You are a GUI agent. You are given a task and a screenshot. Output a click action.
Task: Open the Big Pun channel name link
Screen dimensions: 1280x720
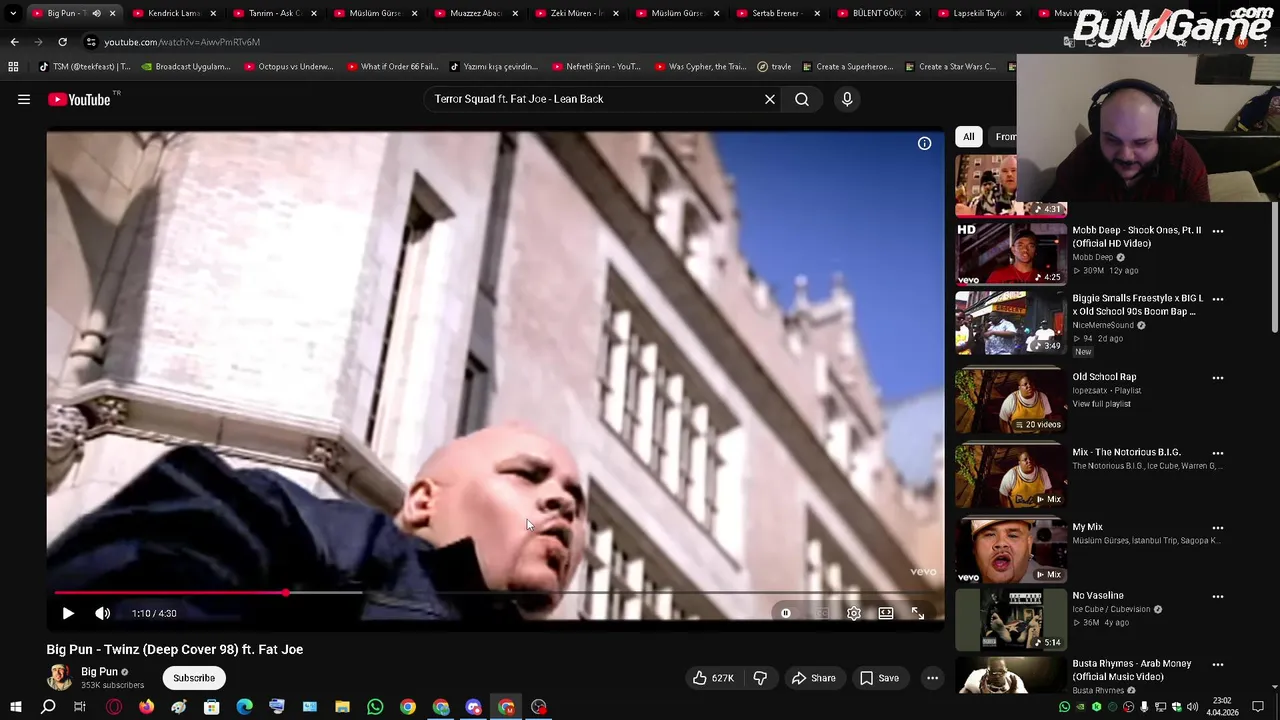[99, 671]
